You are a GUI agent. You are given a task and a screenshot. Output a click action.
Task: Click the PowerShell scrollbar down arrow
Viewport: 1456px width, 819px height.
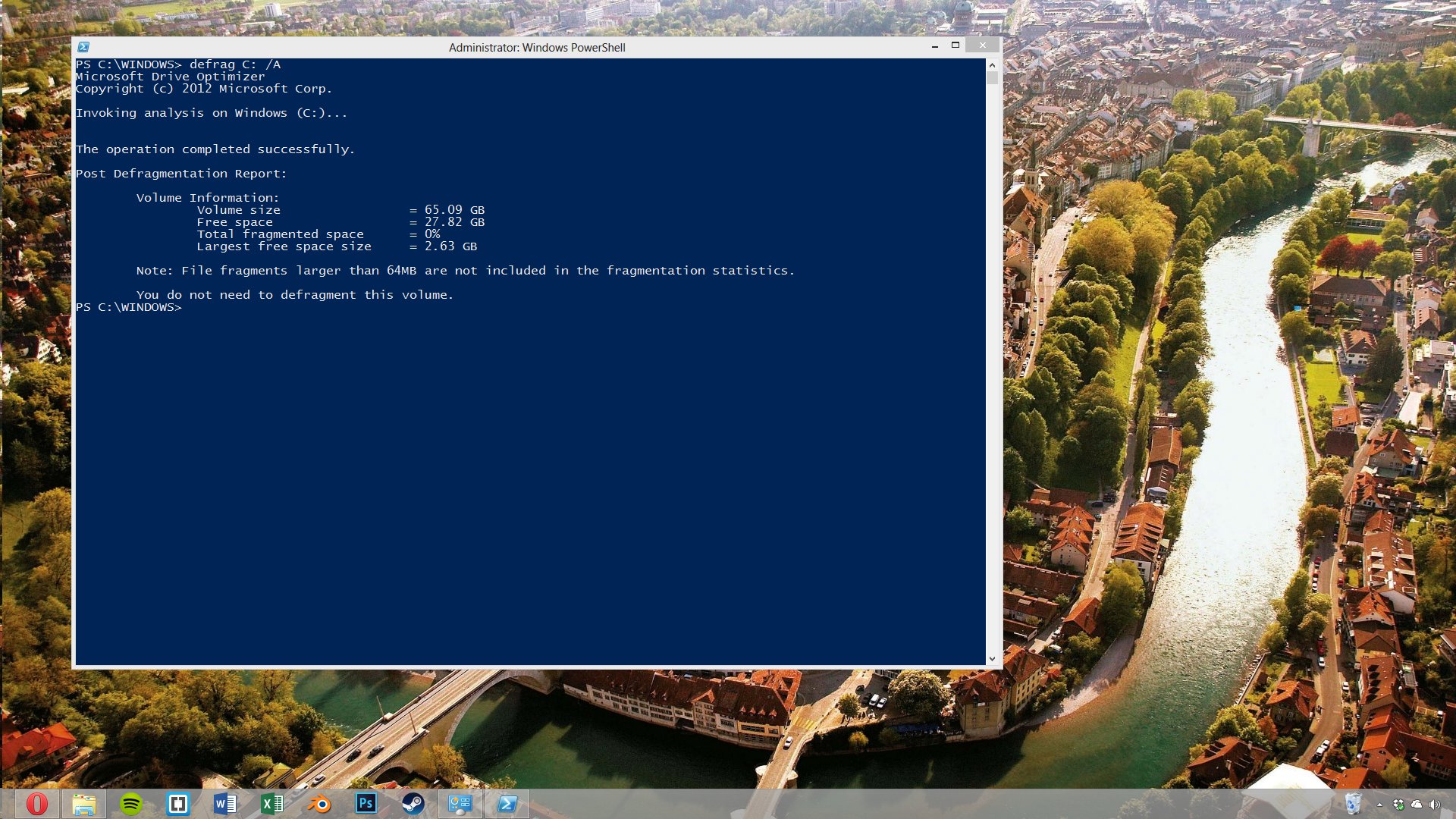(x=992, y=659)
